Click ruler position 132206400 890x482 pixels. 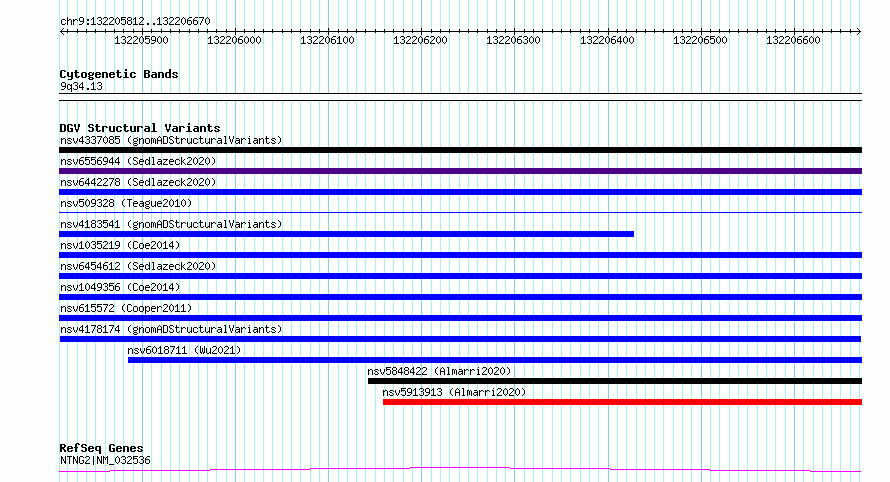click(607, 40)
